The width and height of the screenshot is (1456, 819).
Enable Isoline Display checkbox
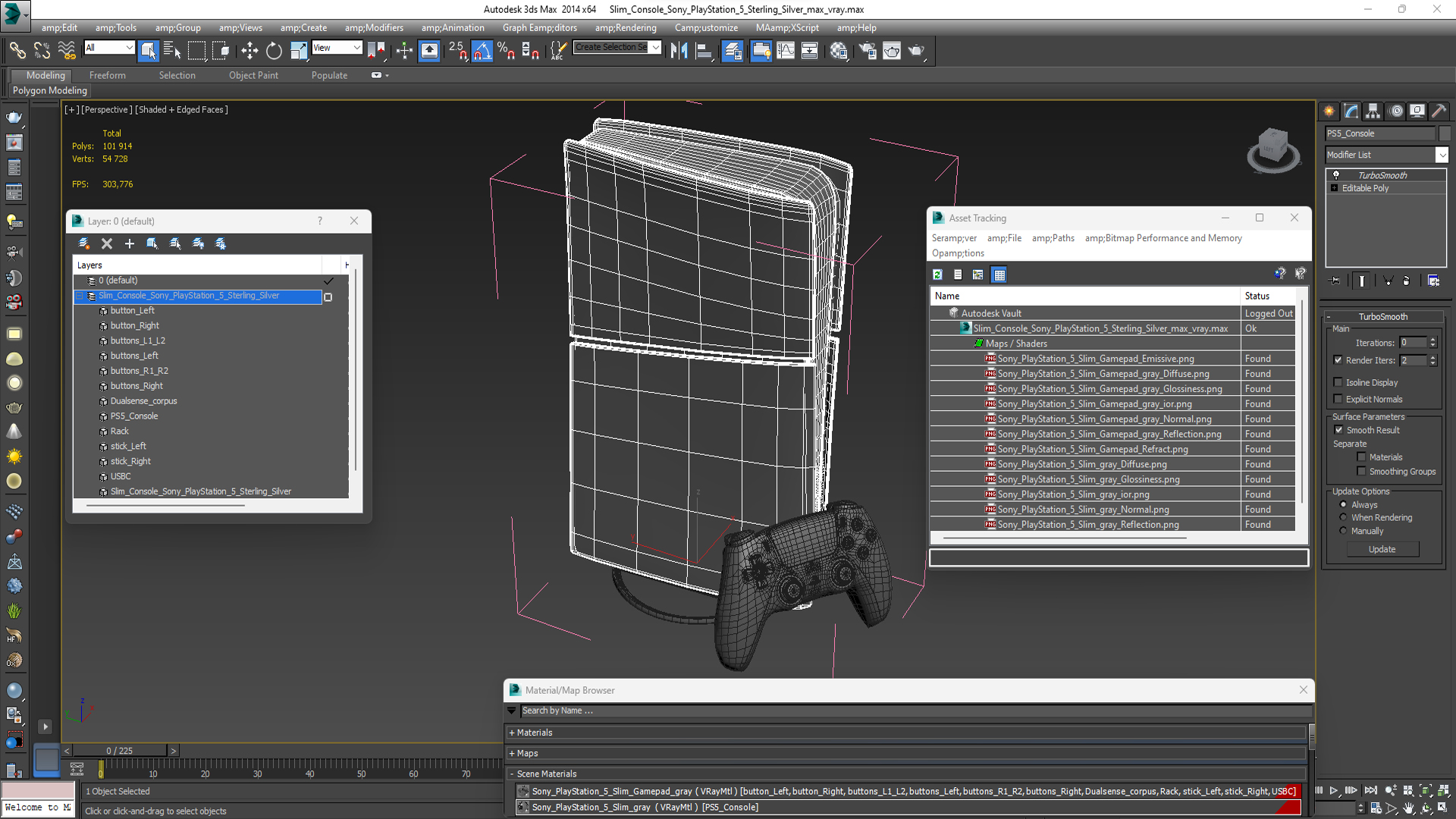(x=1338, y=382)
